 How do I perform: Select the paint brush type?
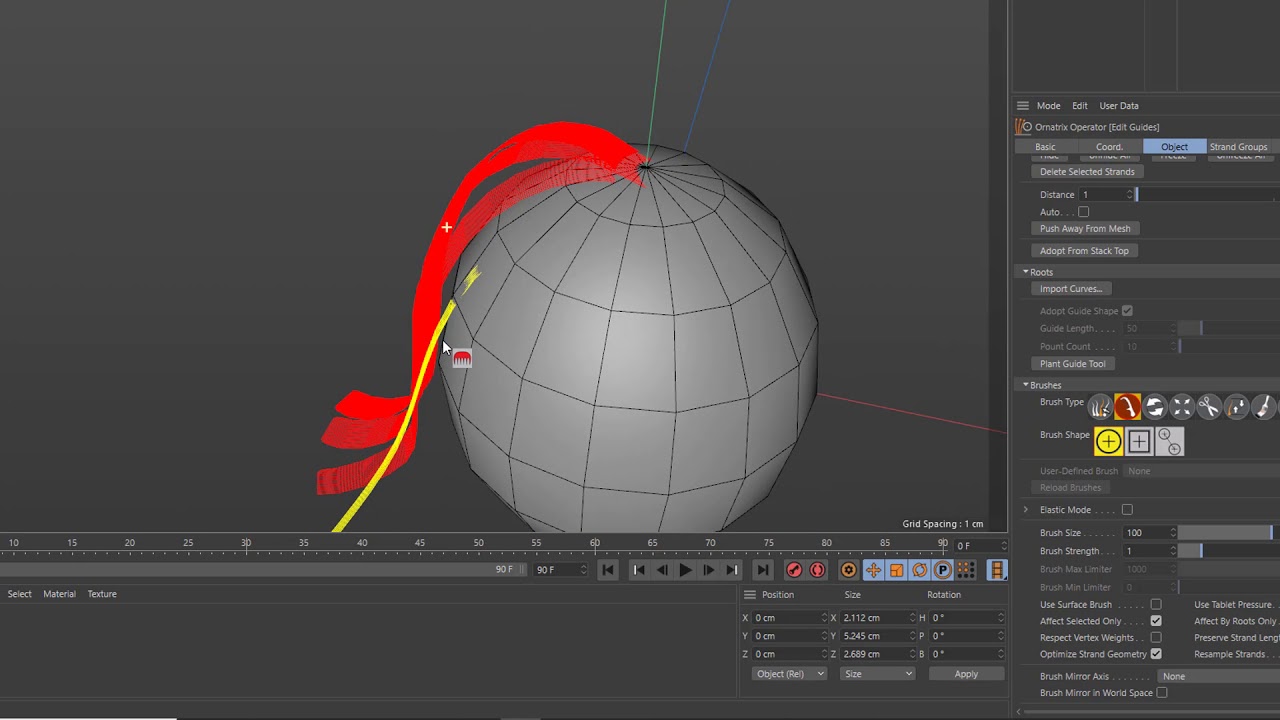click(x=1263, y=407)
